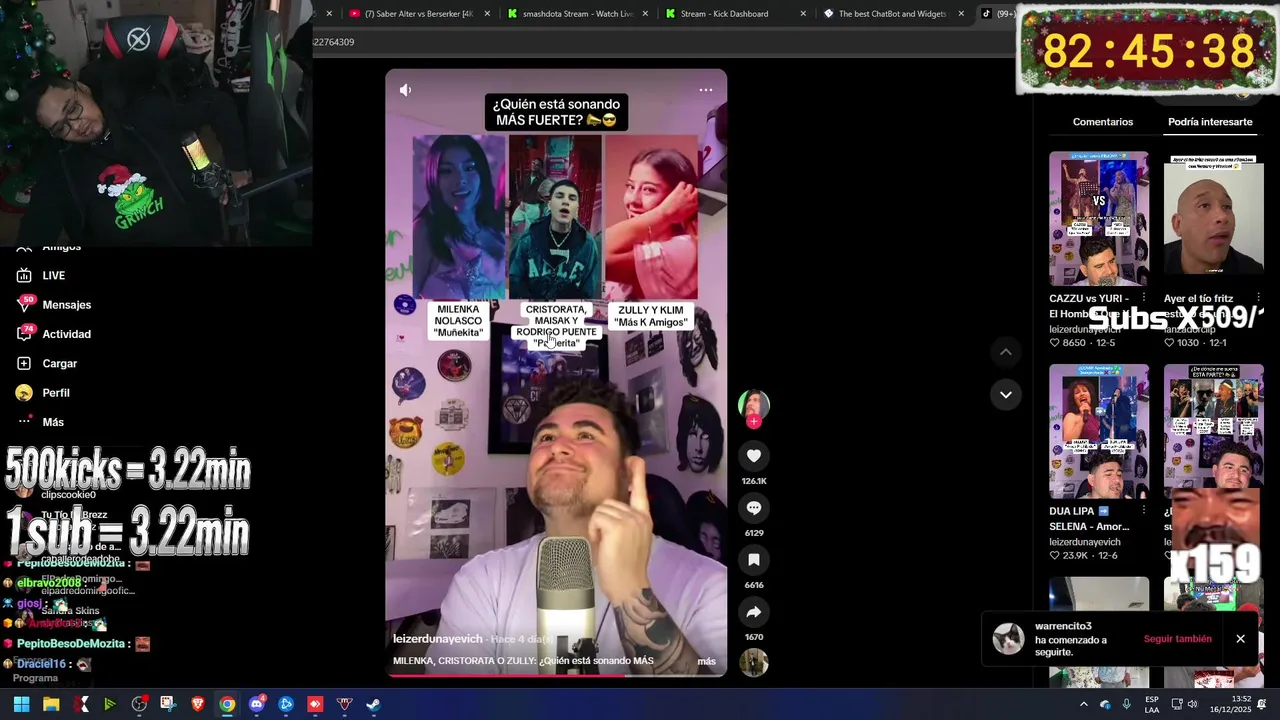This screenshot has width=1280, height=720.
Task: Like the video with the heart icon
Action: coord(754,456)
